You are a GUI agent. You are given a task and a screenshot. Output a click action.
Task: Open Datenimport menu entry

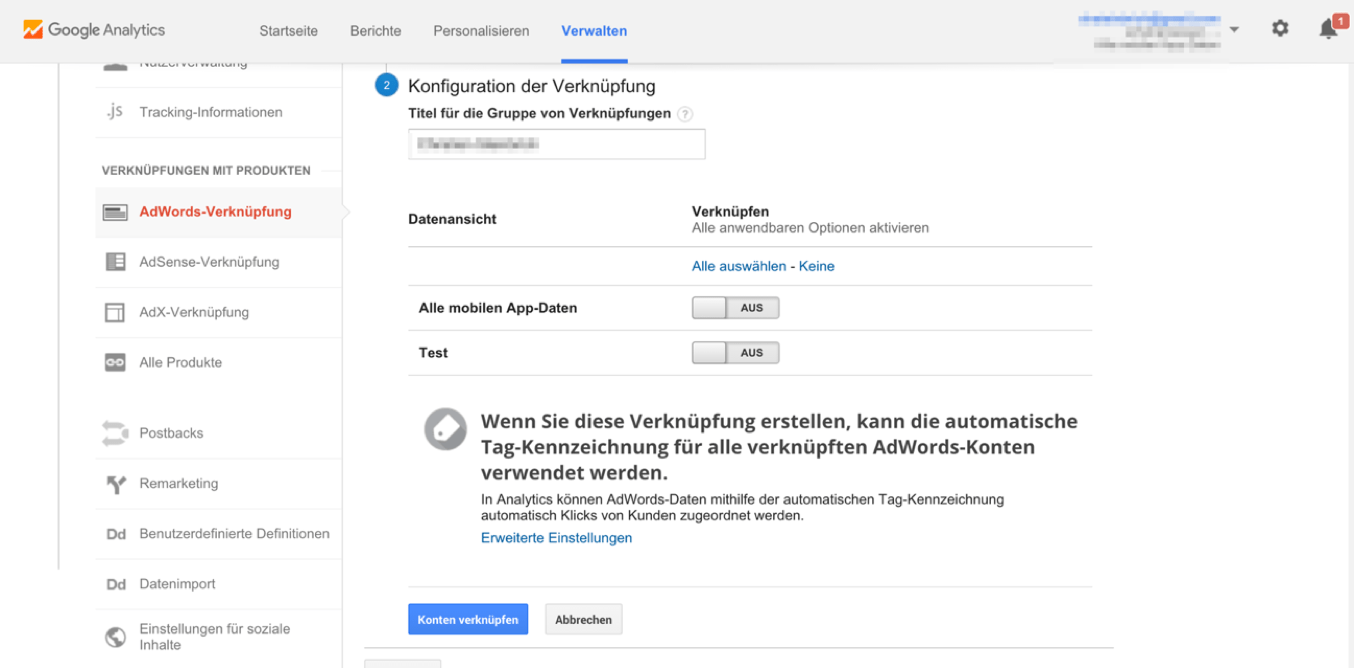(177, 584)
